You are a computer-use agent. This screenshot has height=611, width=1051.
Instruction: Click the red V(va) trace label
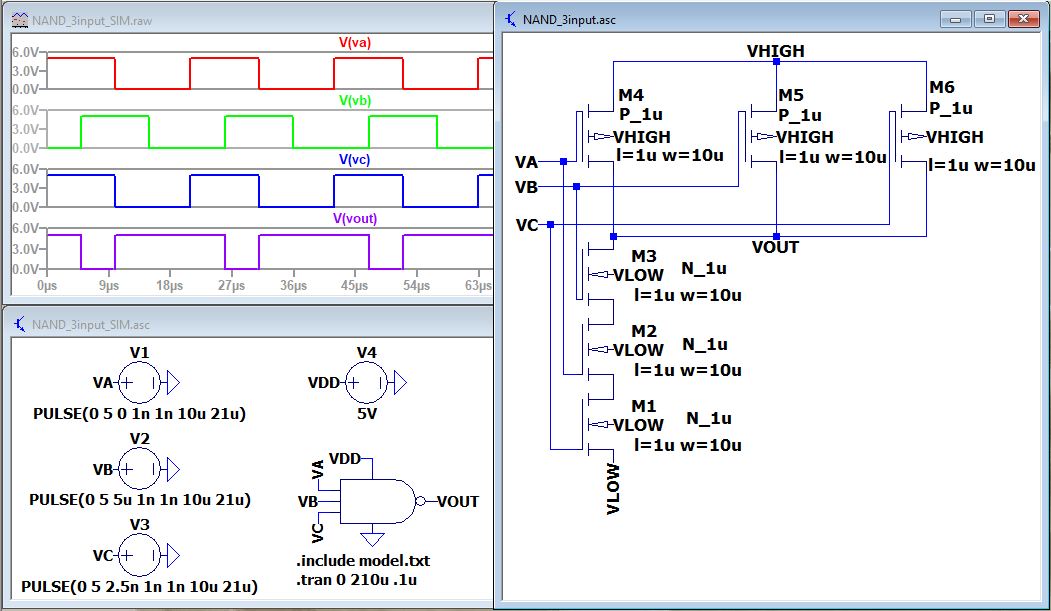pyautogui.click(x=354, y=42)
